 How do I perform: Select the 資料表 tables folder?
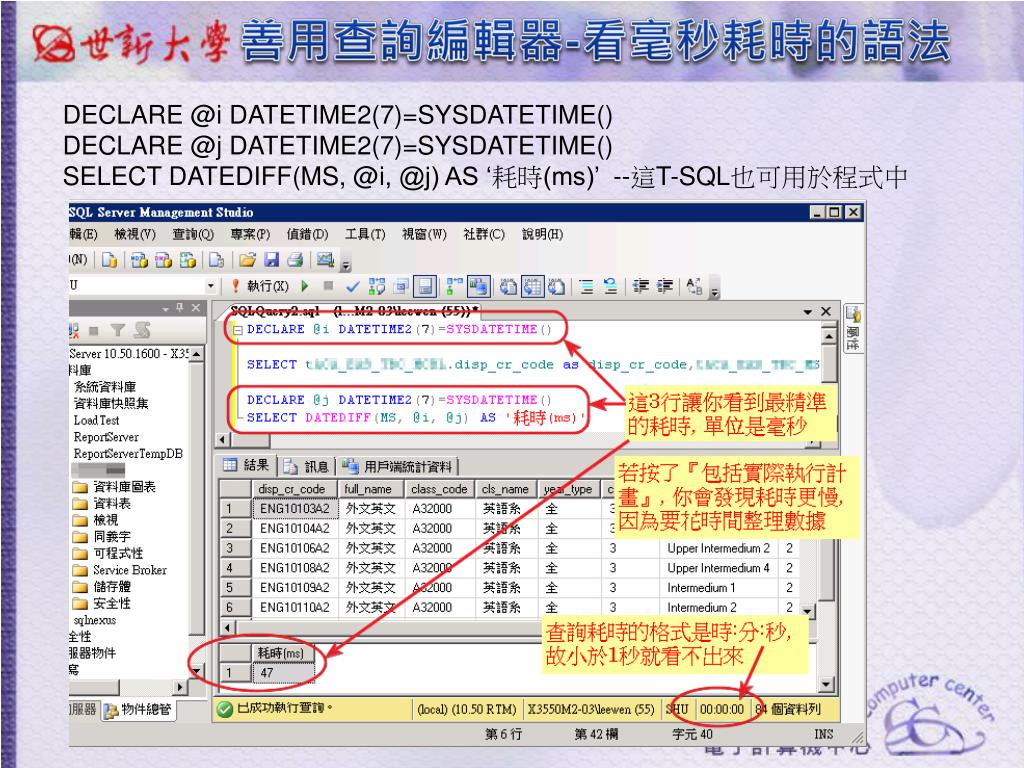pos(102,504)
